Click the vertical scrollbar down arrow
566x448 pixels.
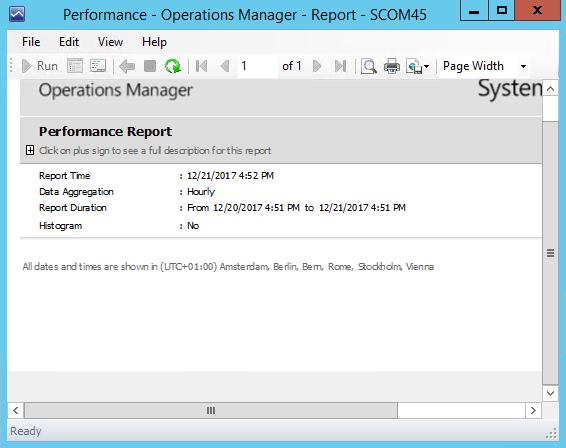(550, 393)
